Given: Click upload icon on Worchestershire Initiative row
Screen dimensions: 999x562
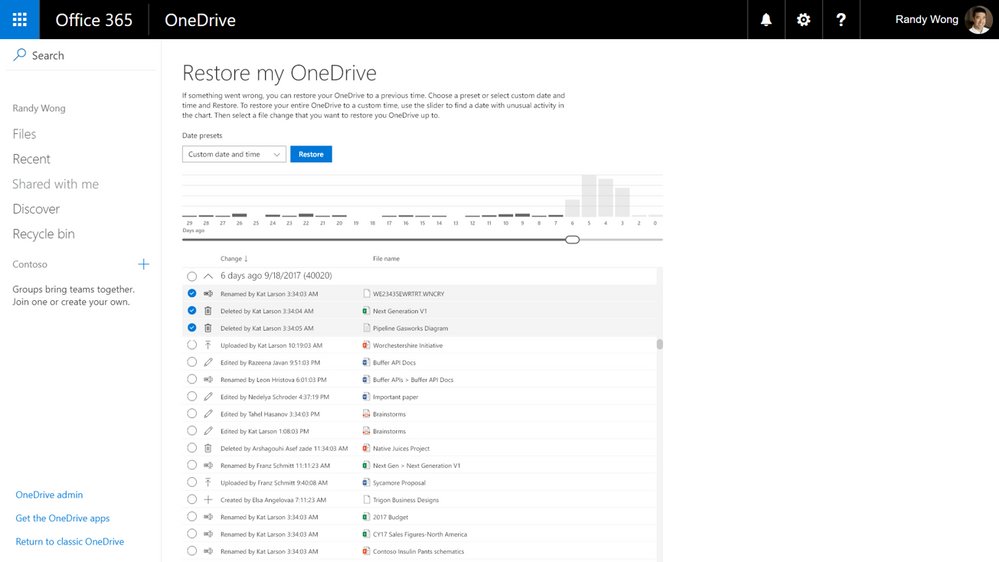Looking at the screenshot, I should pyautogui.click(x=208, y=345).
